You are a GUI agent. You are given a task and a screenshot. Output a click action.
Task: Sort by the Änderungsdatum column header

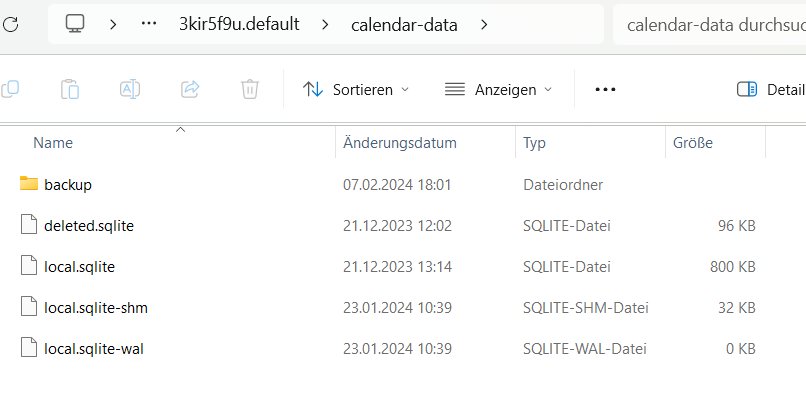(x=400, y=142)
